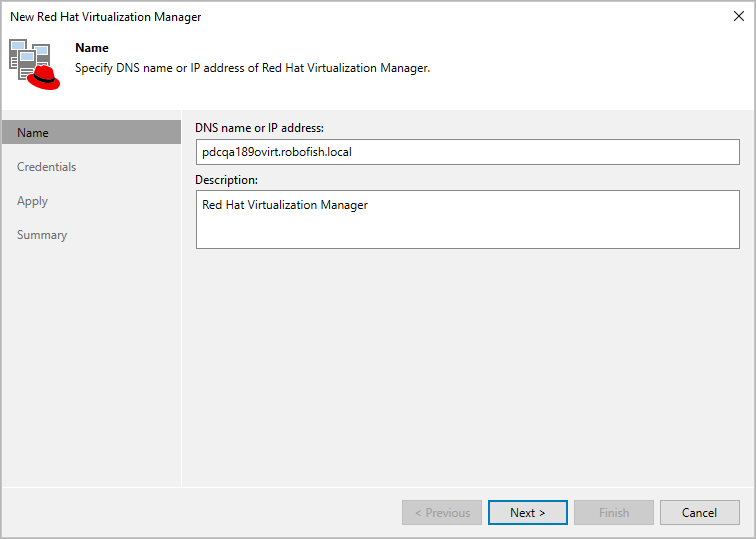Click the "Specify DNS name or IP address" instruction text
This screenshot has height=539, width=756.
click(x=253, y=68)
